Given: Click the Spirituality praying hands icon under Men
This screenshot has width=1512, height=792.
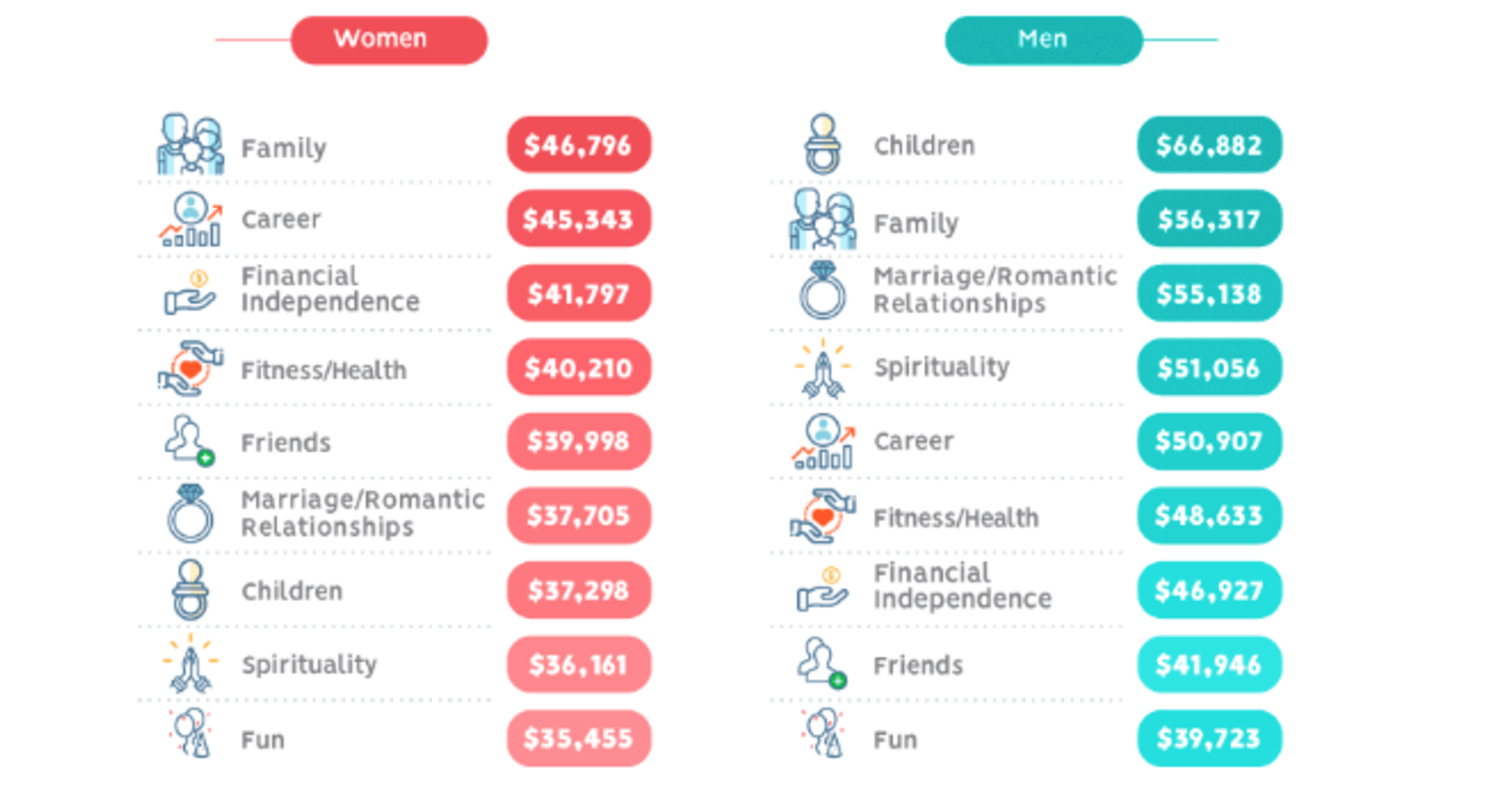Looking at the screenshot, I should [822, 368].
